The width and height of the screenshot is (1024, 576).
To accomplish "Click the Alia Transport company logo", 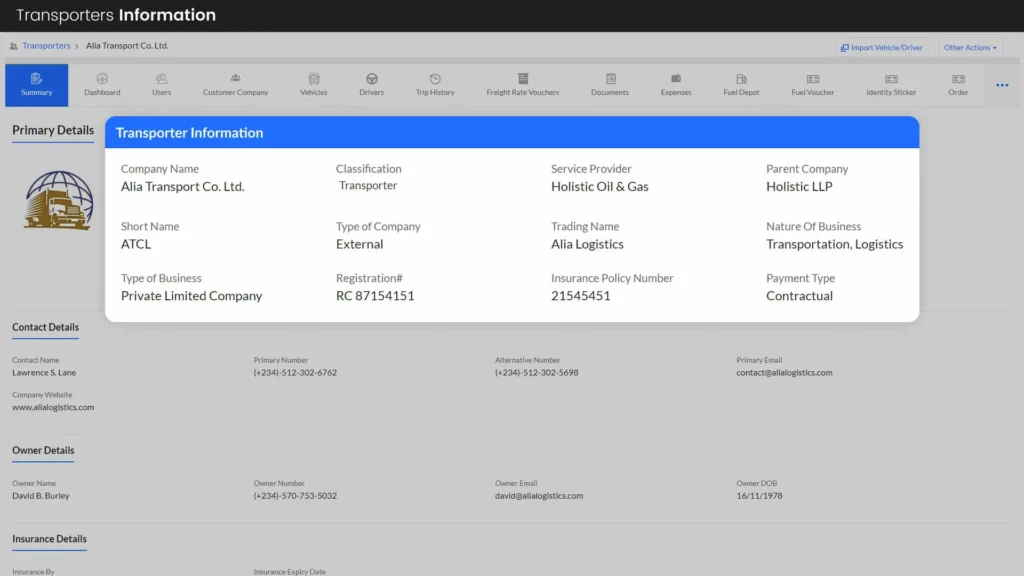I will [58, 200].
